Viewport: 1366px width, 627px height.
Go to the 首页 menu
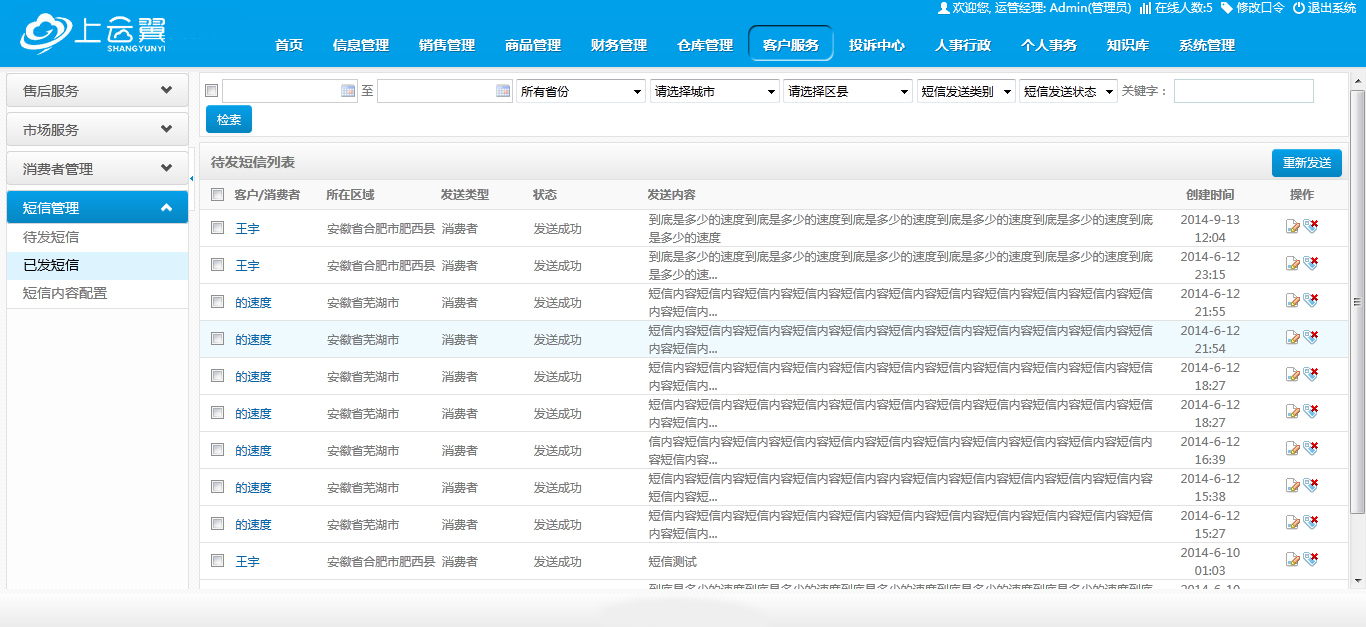(x=289, y=45)
